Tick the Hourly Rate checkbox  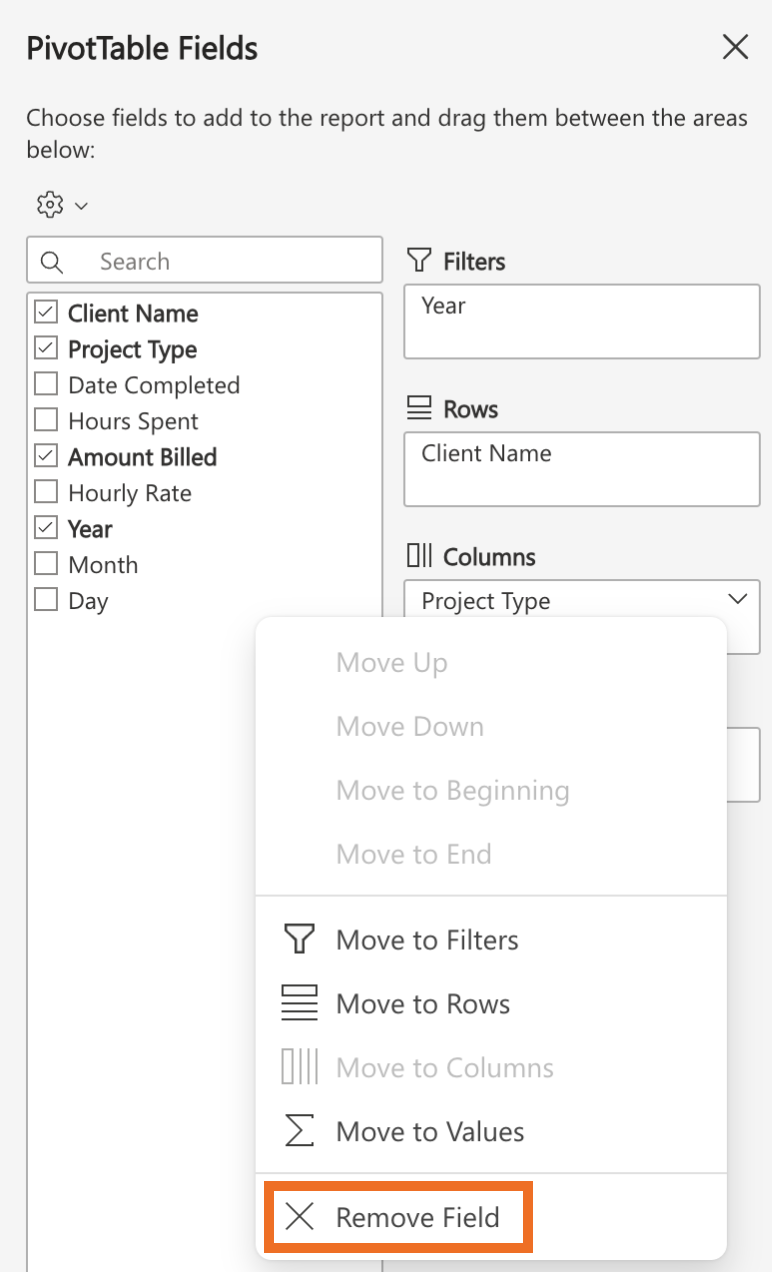click(x=46, y=493)
